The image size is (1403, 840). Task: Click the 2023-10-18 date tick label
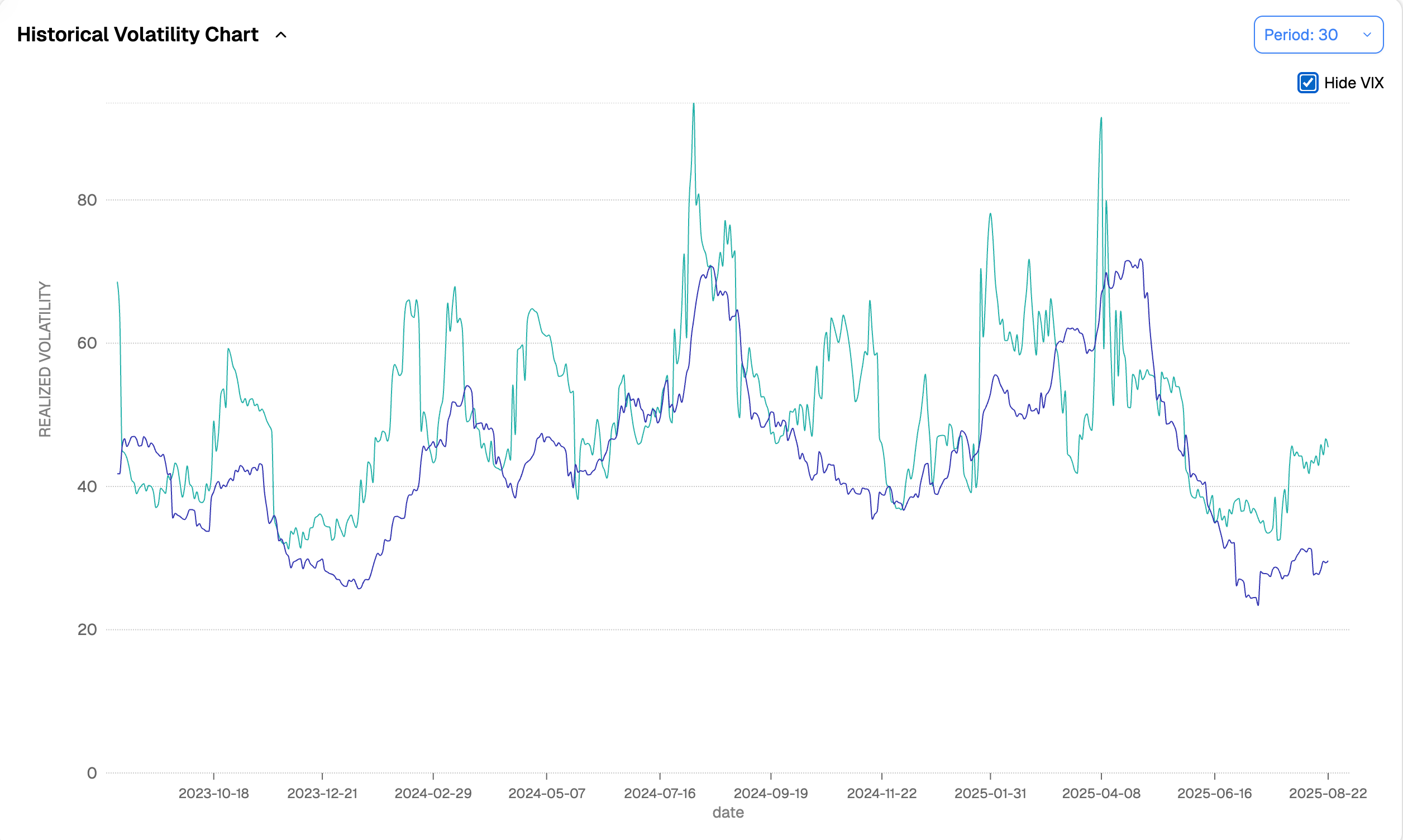click(x=213, y=793)
